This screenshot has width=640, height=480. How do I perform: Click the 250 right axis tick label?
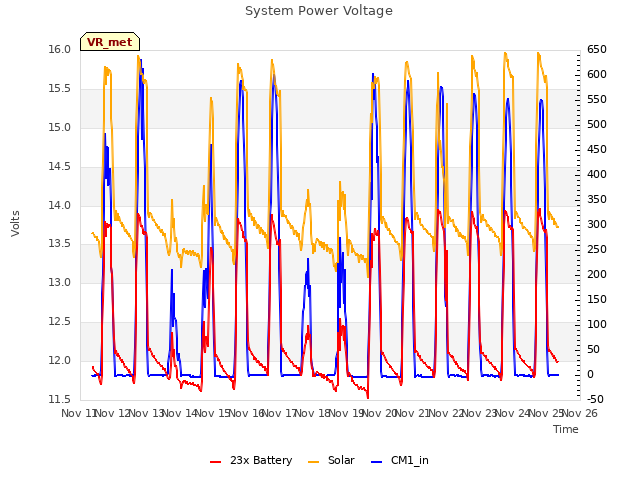[597, 249]
